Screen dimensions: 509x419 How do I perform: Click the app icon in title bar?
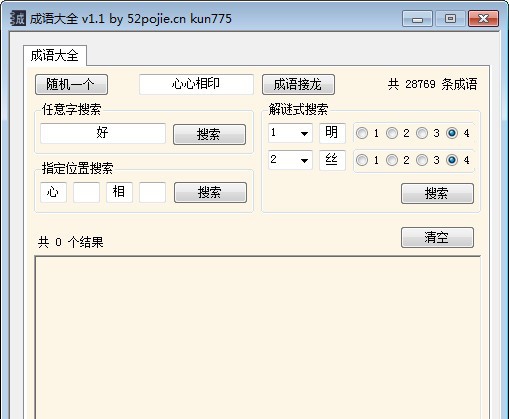[18, 18]
